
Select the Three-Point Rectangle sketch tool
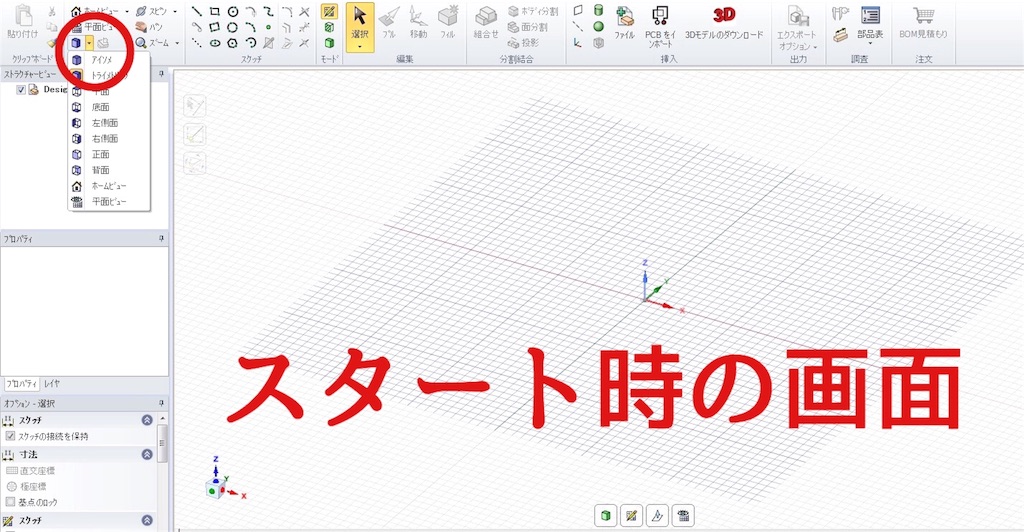214,27
